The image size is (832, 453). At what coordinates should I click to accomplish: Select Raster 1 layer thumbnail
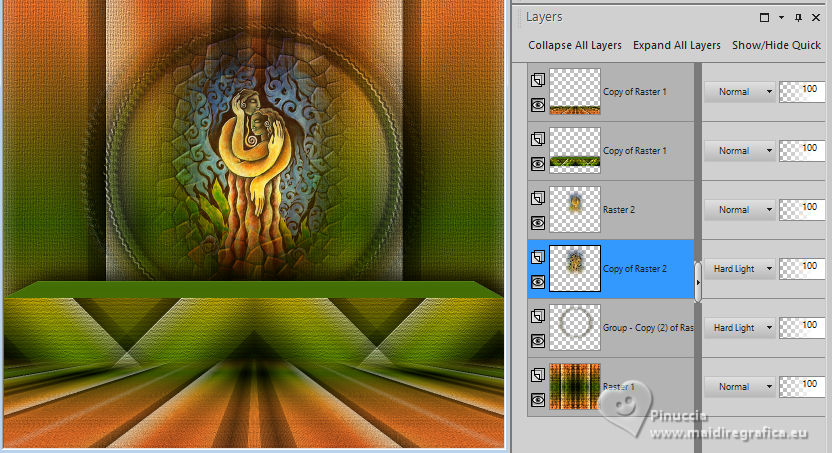575,386
